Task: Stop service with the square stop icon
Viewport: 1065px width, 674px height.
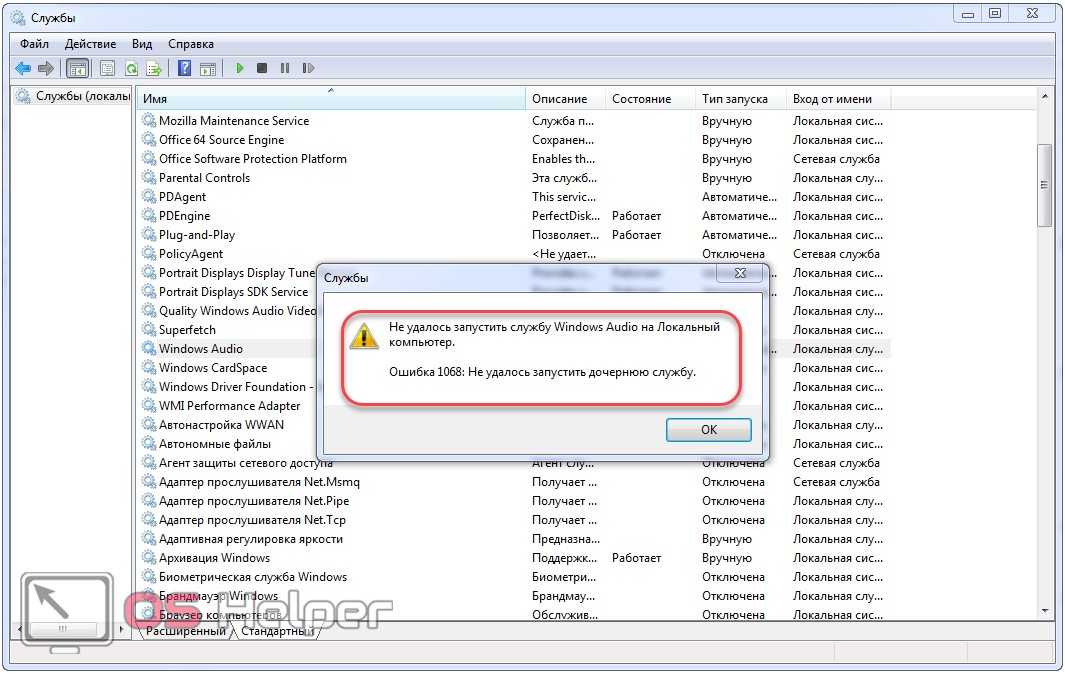Action: coord(262,68)
